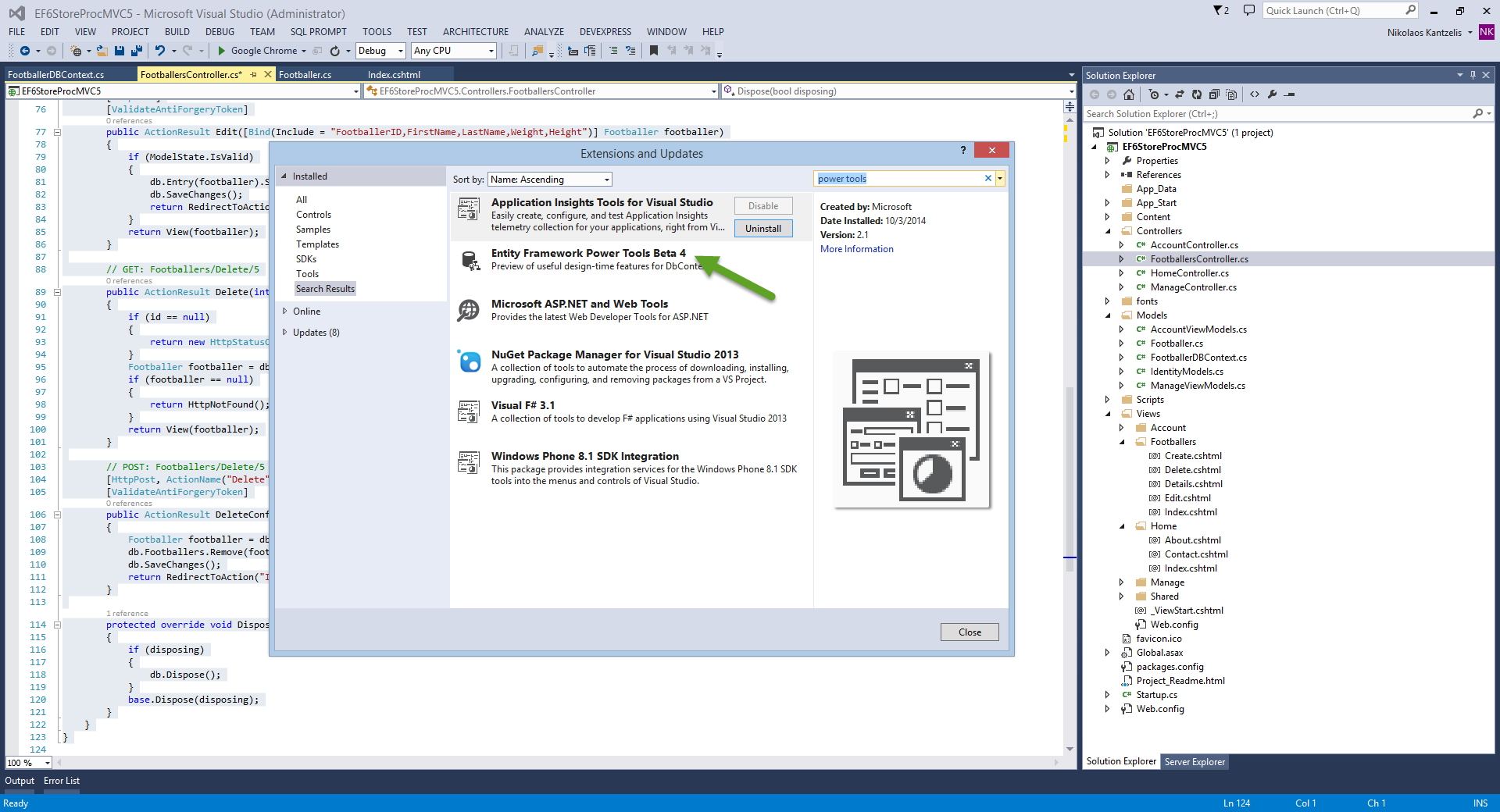The width and height of the screenshot is (1500, 812).
Task: Click the Uncomment Selected Lines icon
Action: 630,51
